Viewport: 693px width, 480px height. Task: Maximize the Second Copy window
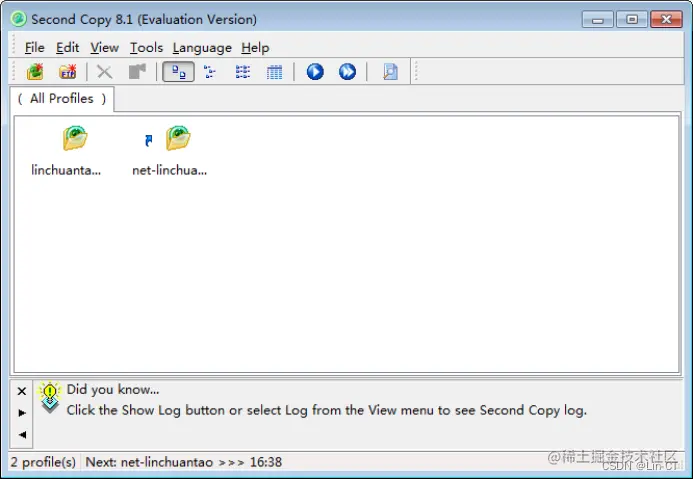tap(632, 19)
